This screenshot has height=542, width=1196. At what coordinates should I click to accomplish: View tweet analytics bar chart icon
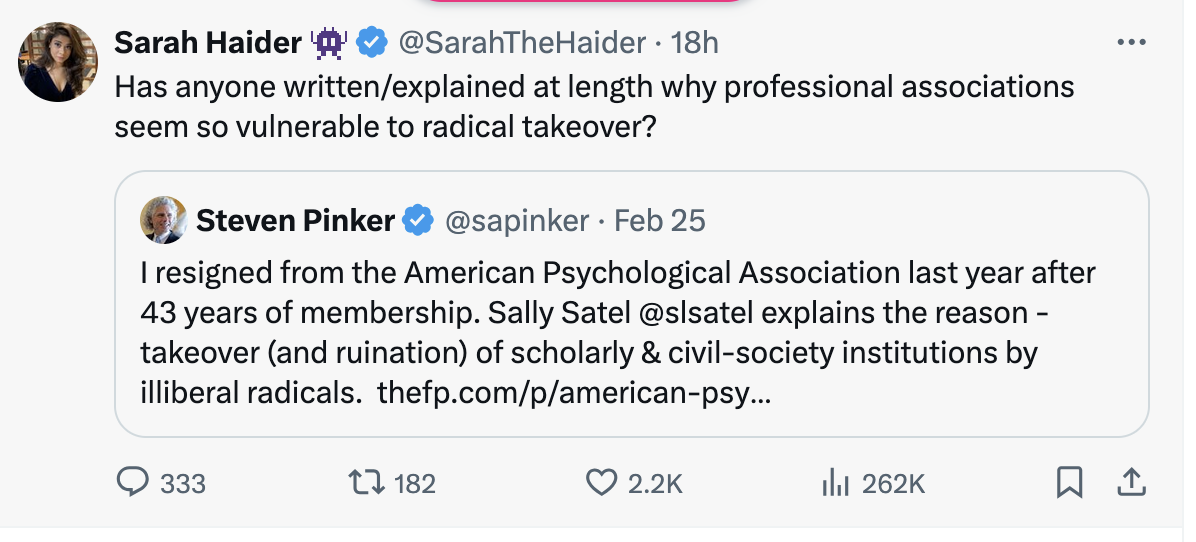pyautogui.click(x=835, y=483)
